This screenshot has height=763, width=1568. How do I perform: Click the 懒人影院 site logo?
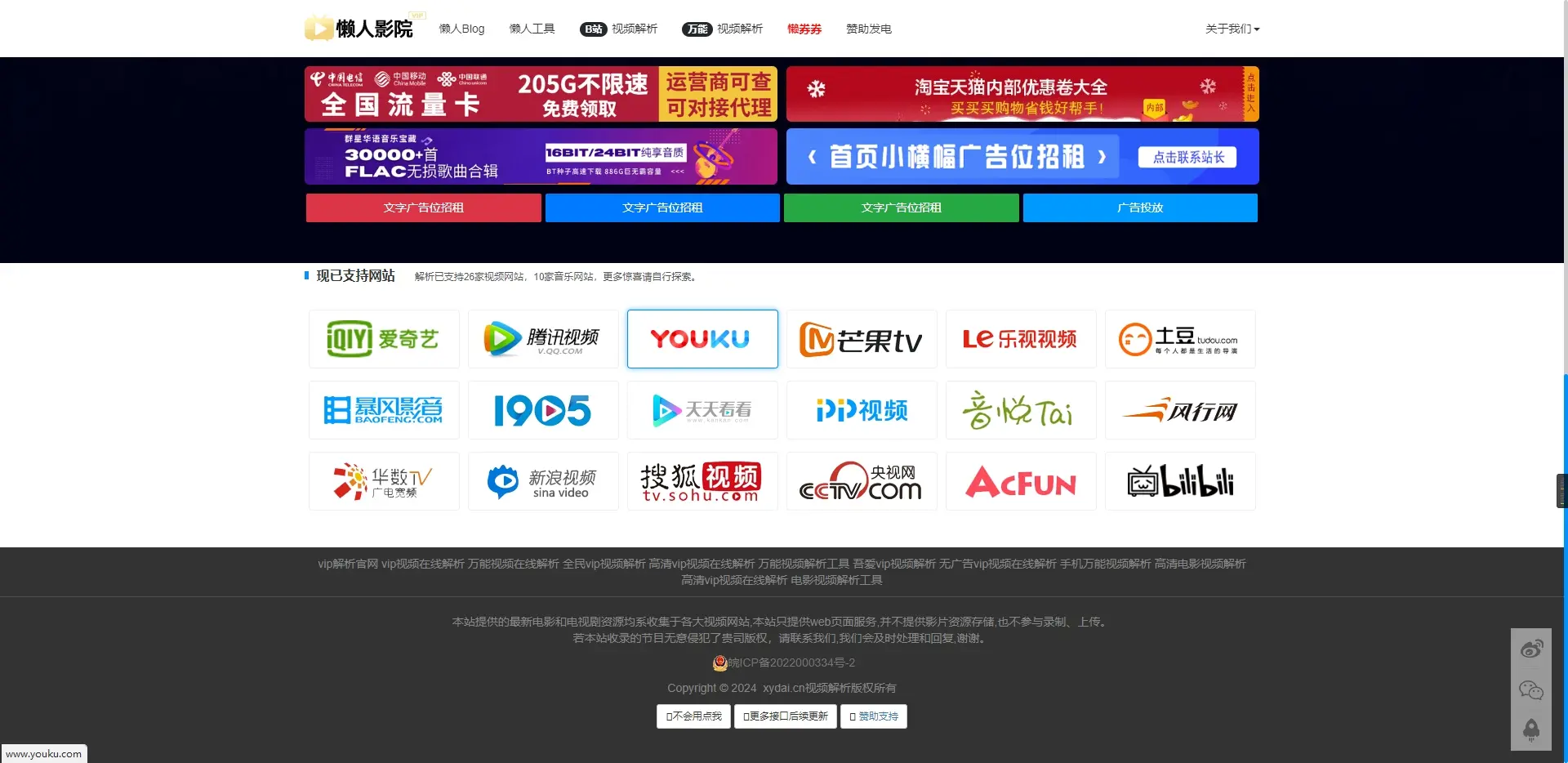point(364,28)
